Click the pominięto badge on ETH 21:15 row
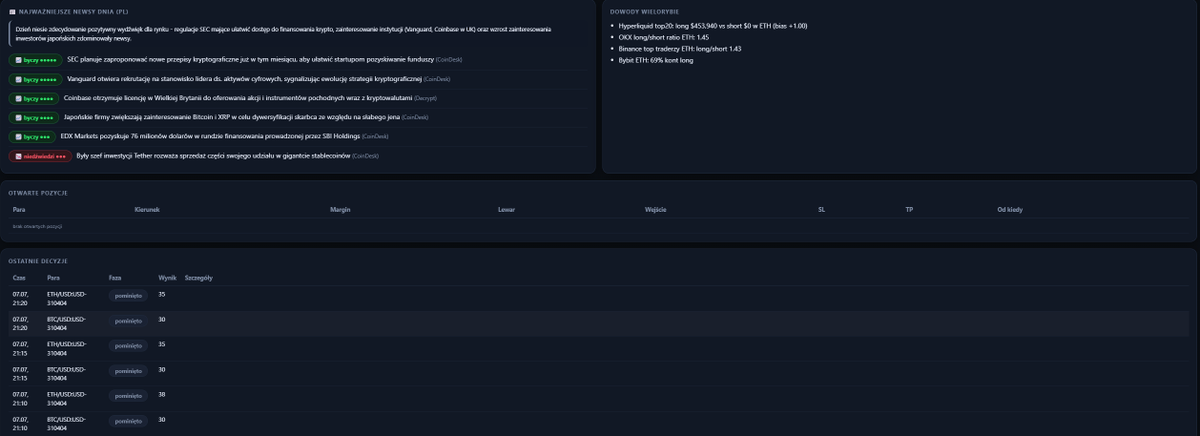Screen dimensions: 1200x436 click(128, 345)
